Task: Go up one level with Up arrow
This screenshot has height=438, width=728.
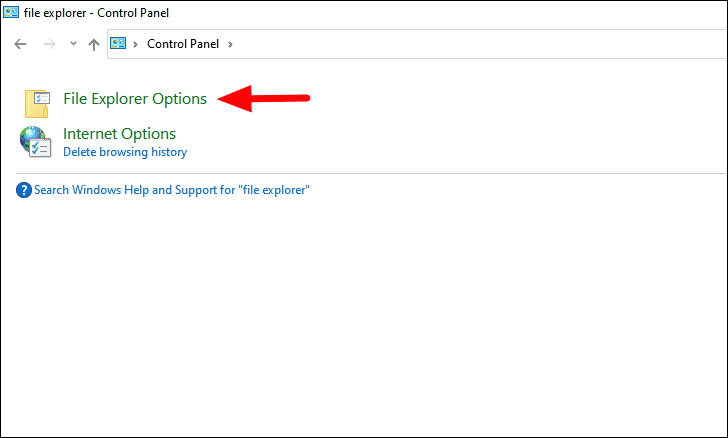Action: click(94, 44)
